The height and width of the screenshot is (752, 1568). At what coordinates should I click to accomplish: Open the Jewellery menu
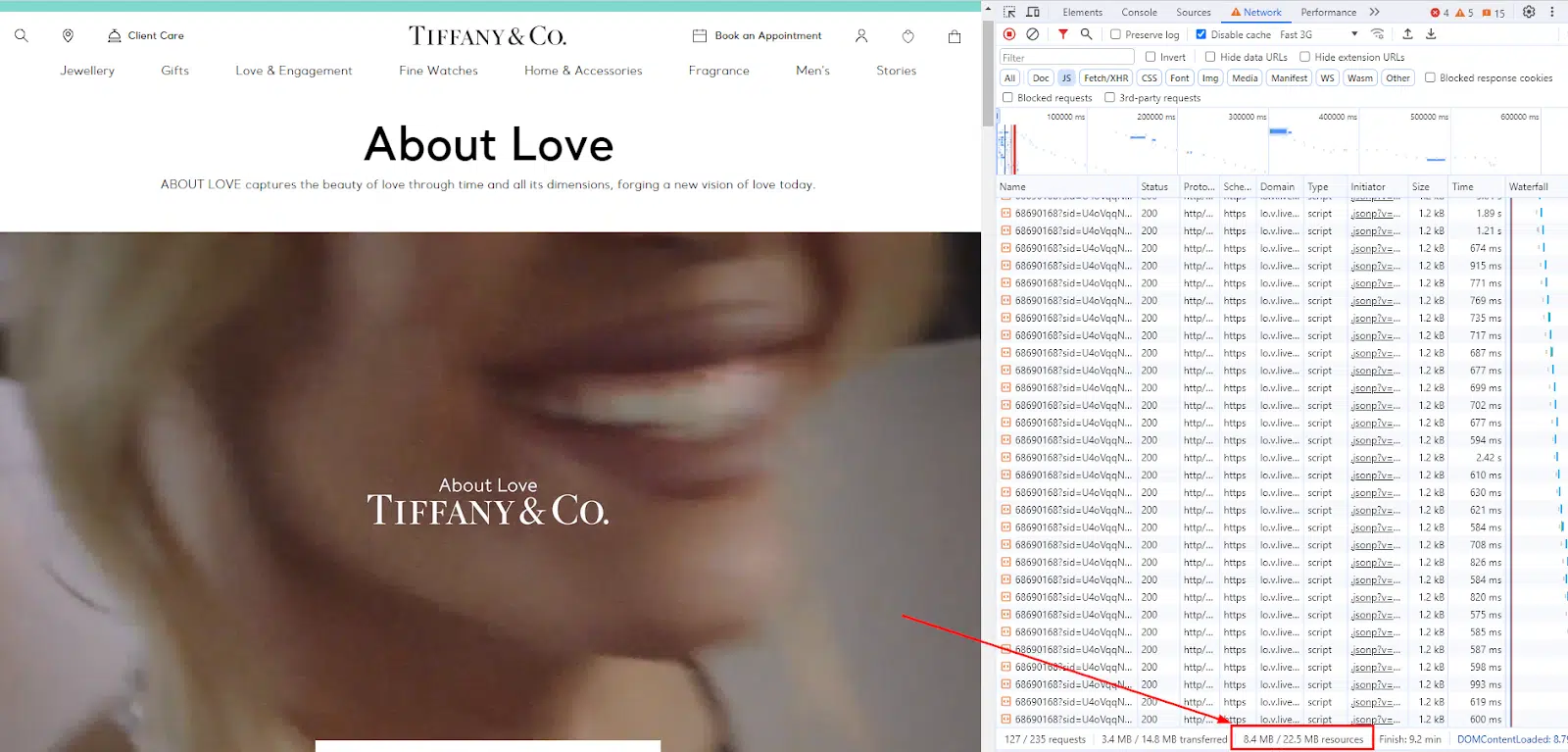coord(87,71)
